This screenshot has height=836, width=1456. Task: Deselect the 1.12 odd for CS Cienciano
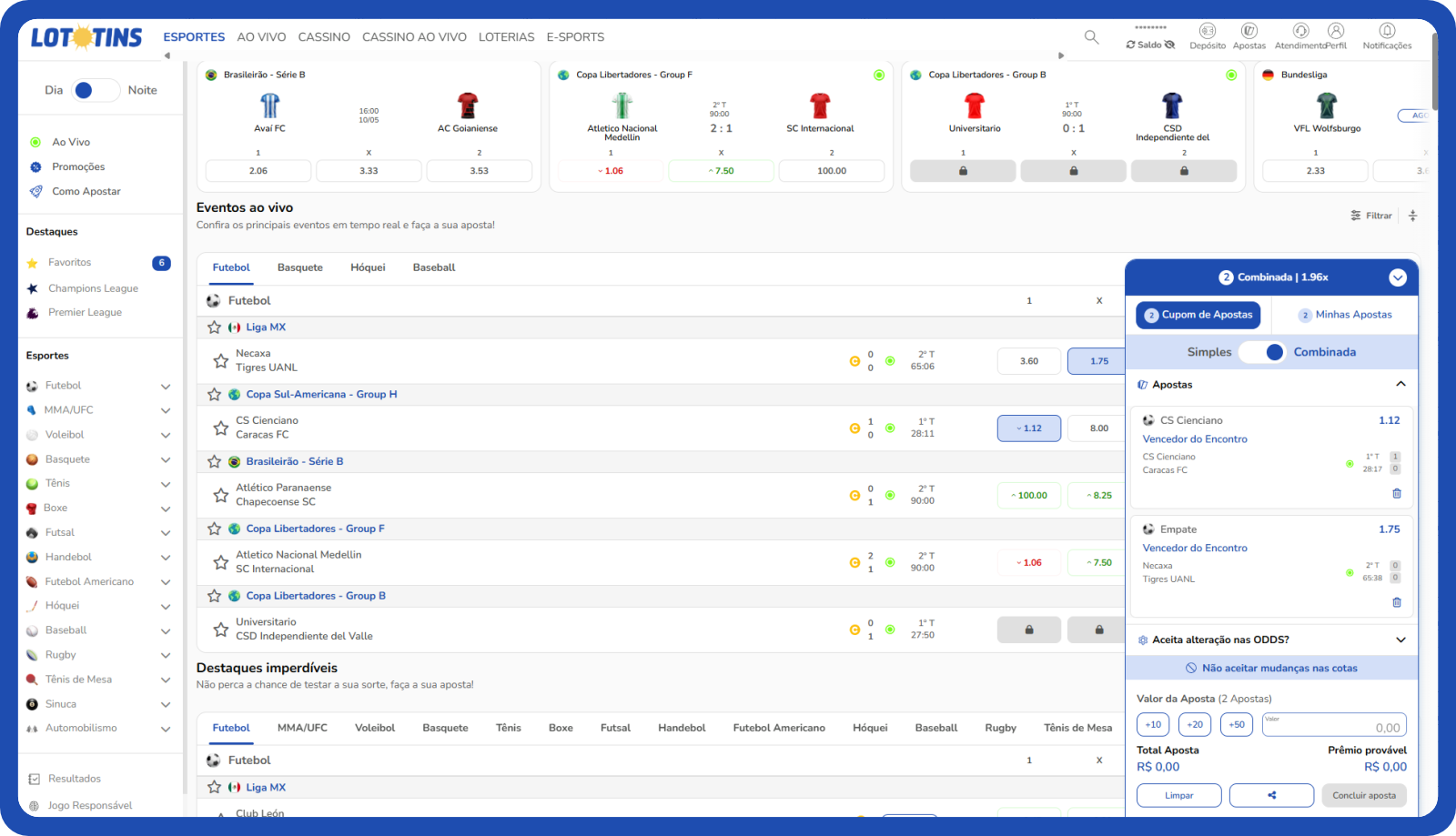(1029, 428)
